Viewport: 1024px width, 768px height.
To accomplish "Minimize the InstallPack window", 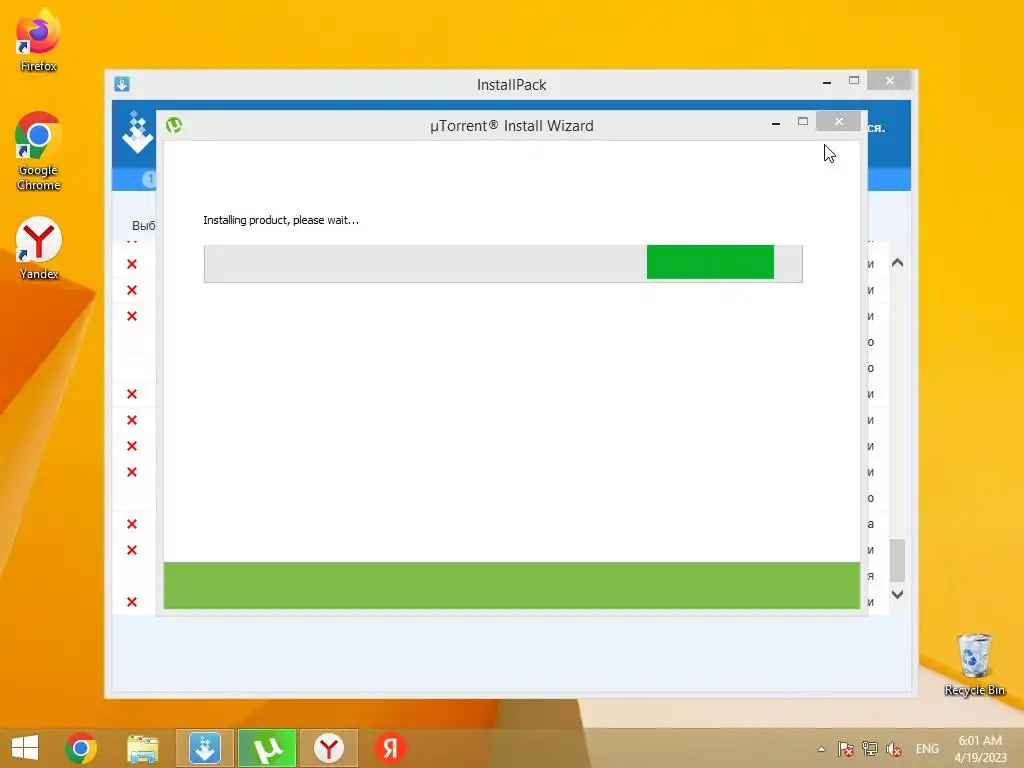I will (827, 82).
